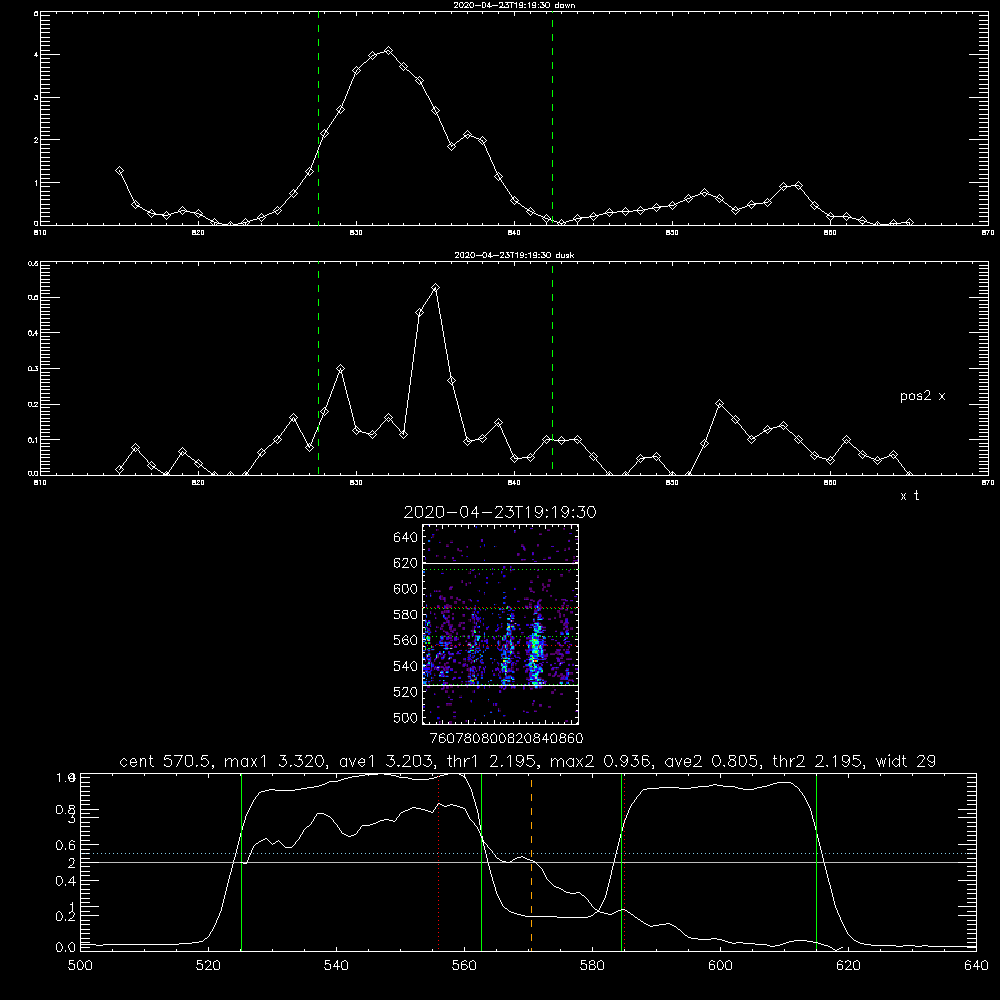This screenshot has height=1000, width=1000.
Task: Click the 'max2 0.936' value
Action: point(600,761)
